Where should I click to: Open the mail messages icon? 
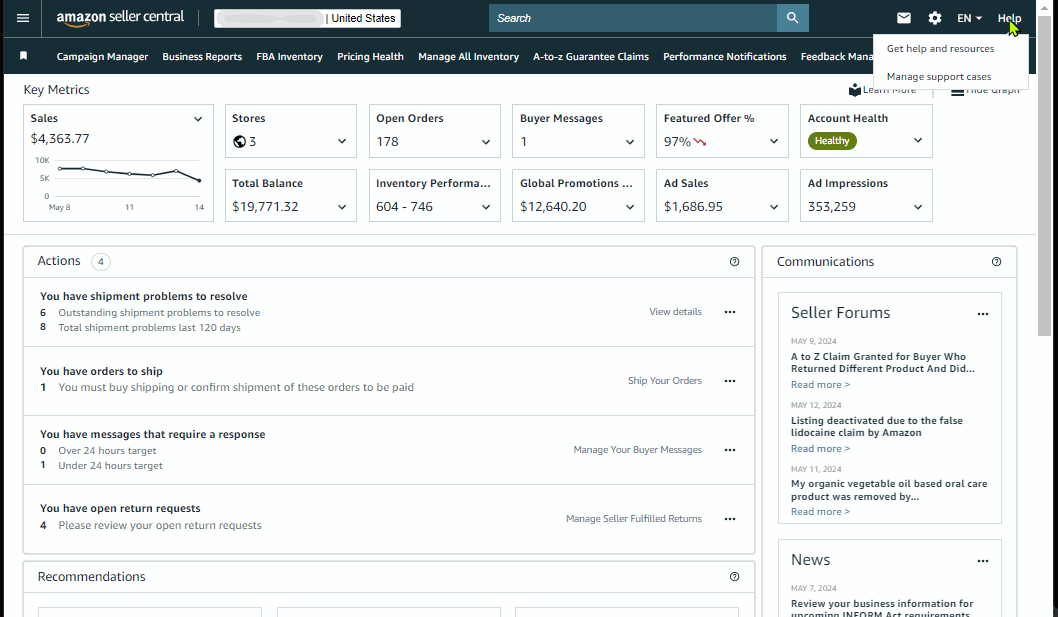tap(903, 18)
